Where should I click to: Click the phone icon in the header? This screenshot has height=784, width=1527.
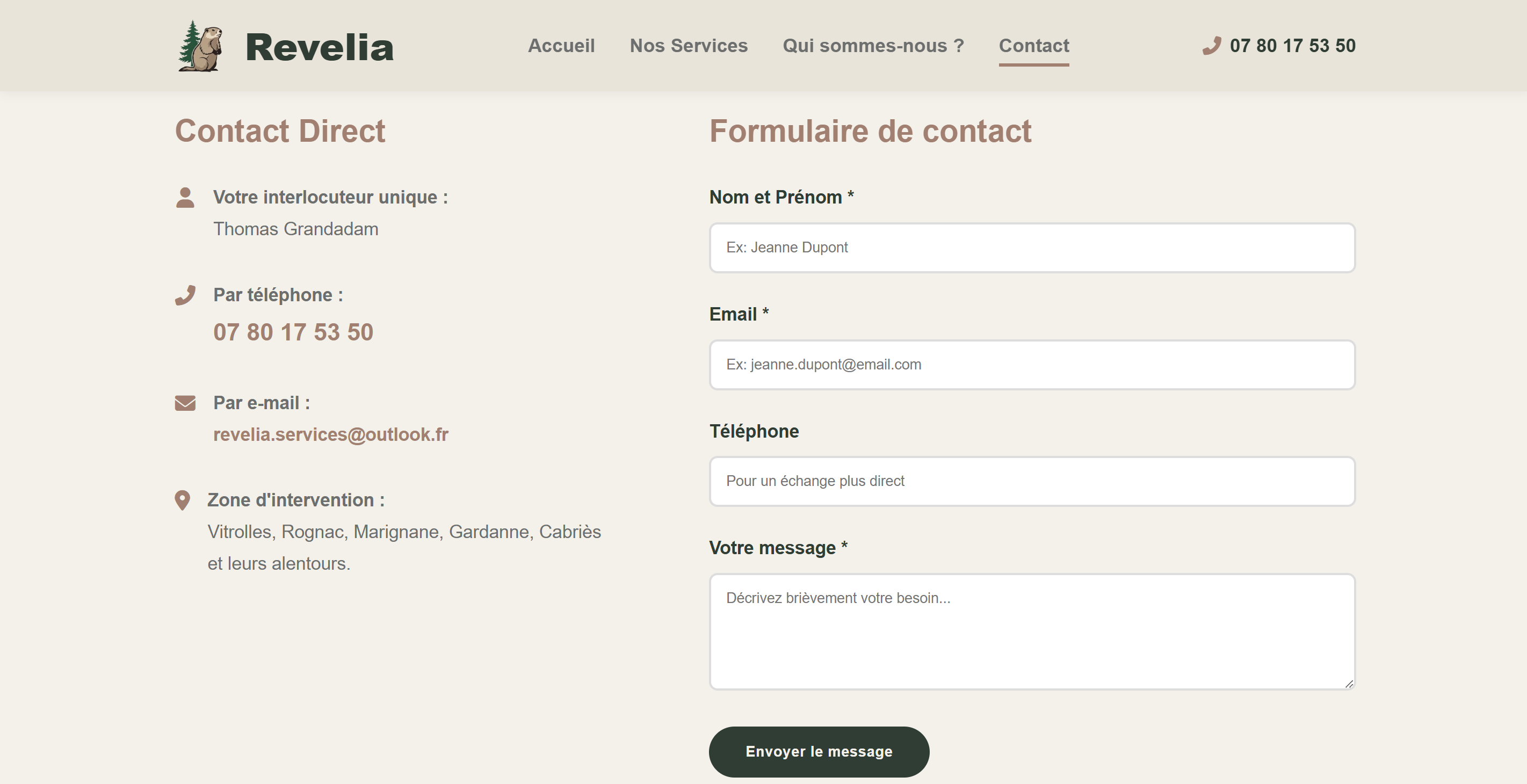click(x=1211, y=46)
